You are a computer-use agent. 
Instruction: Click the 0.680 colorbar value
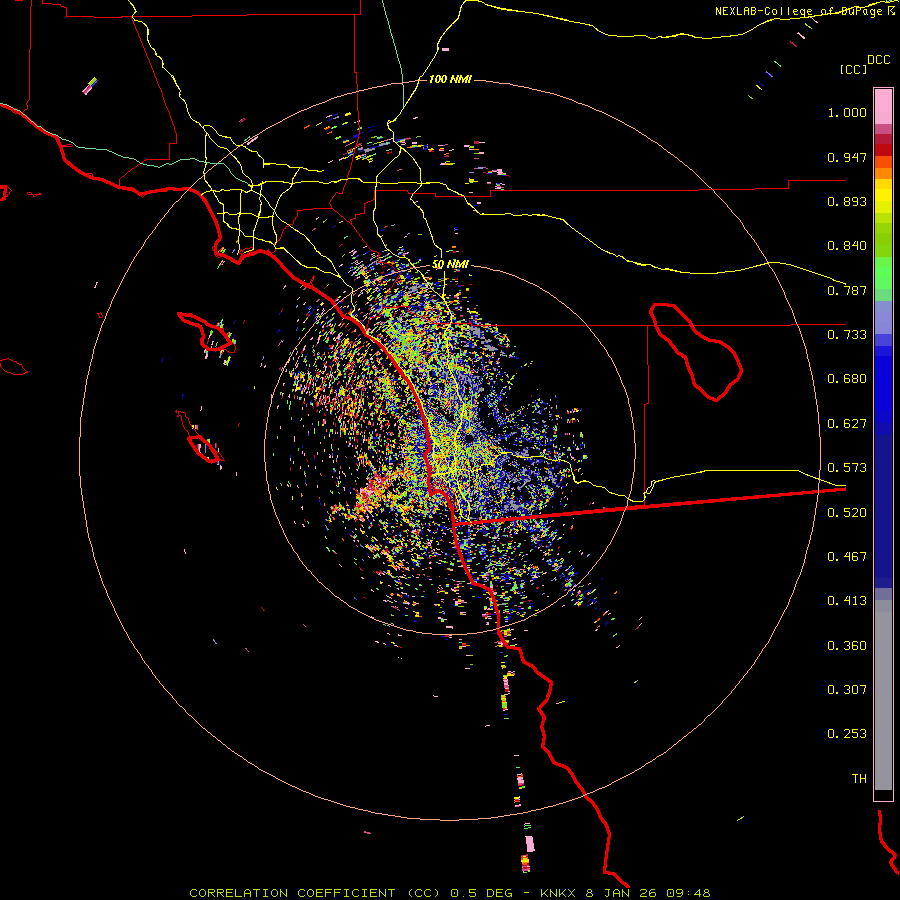(847, 379)
